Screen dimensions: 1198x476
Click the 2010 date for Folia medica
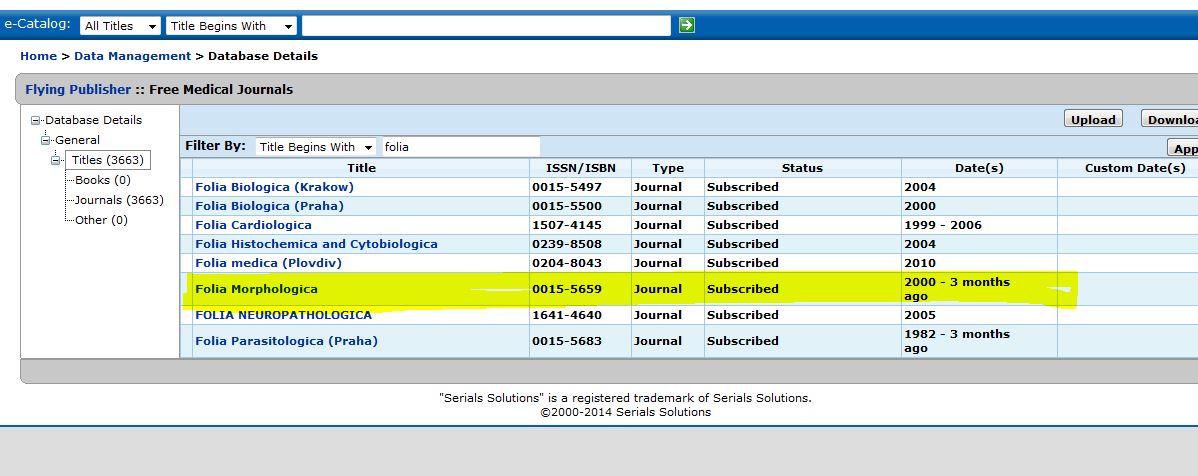coord(919,263)
